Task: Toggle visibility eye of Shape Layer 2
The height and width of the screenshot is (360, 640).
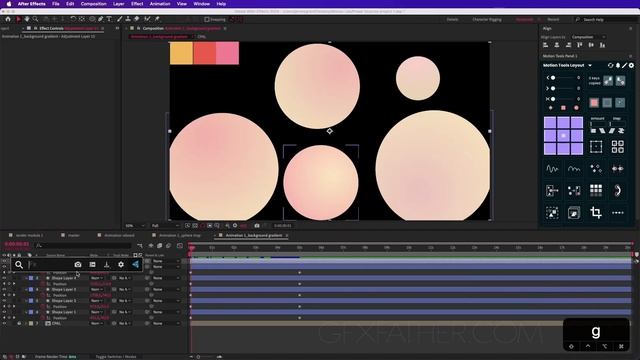Action: [x=4, y=301]
